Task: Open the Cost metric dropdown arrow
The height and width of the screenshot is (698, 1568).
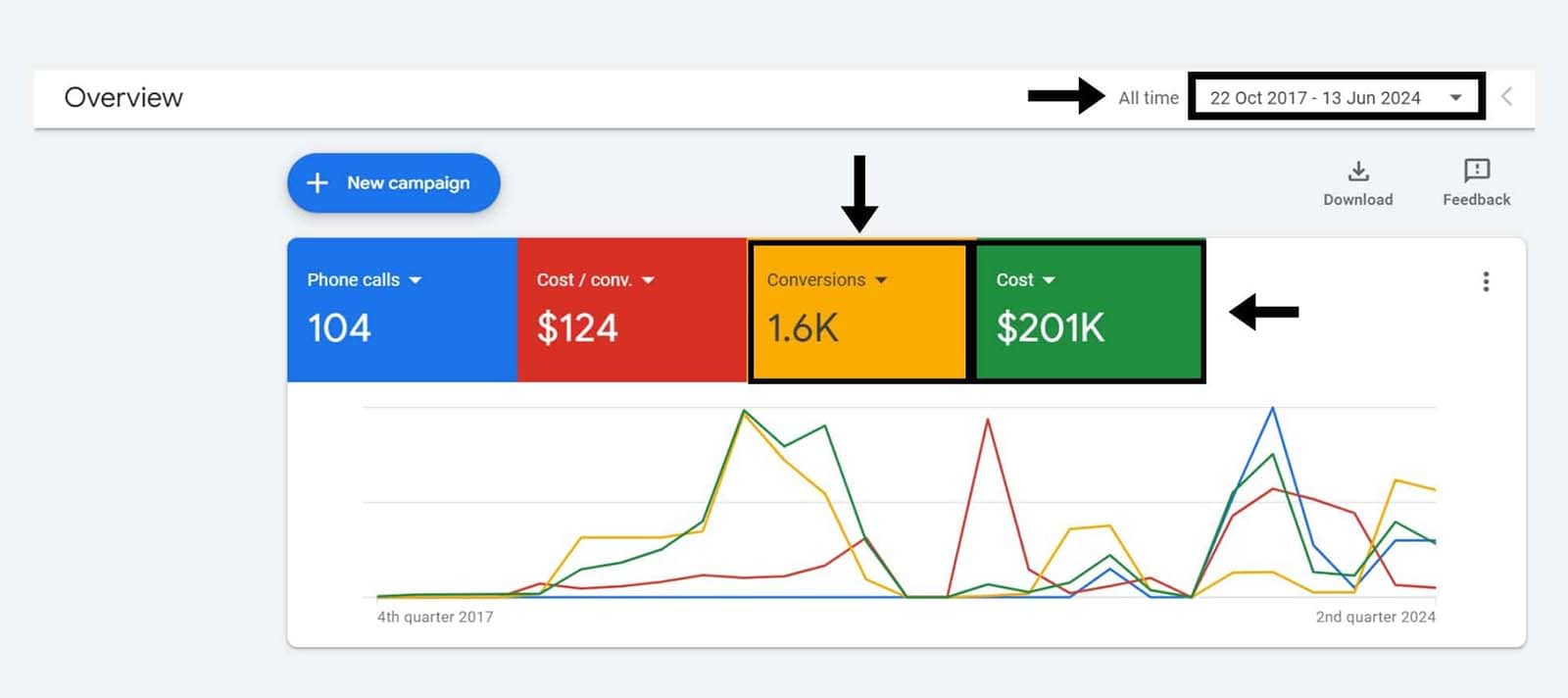Action: pos(1049,280)
